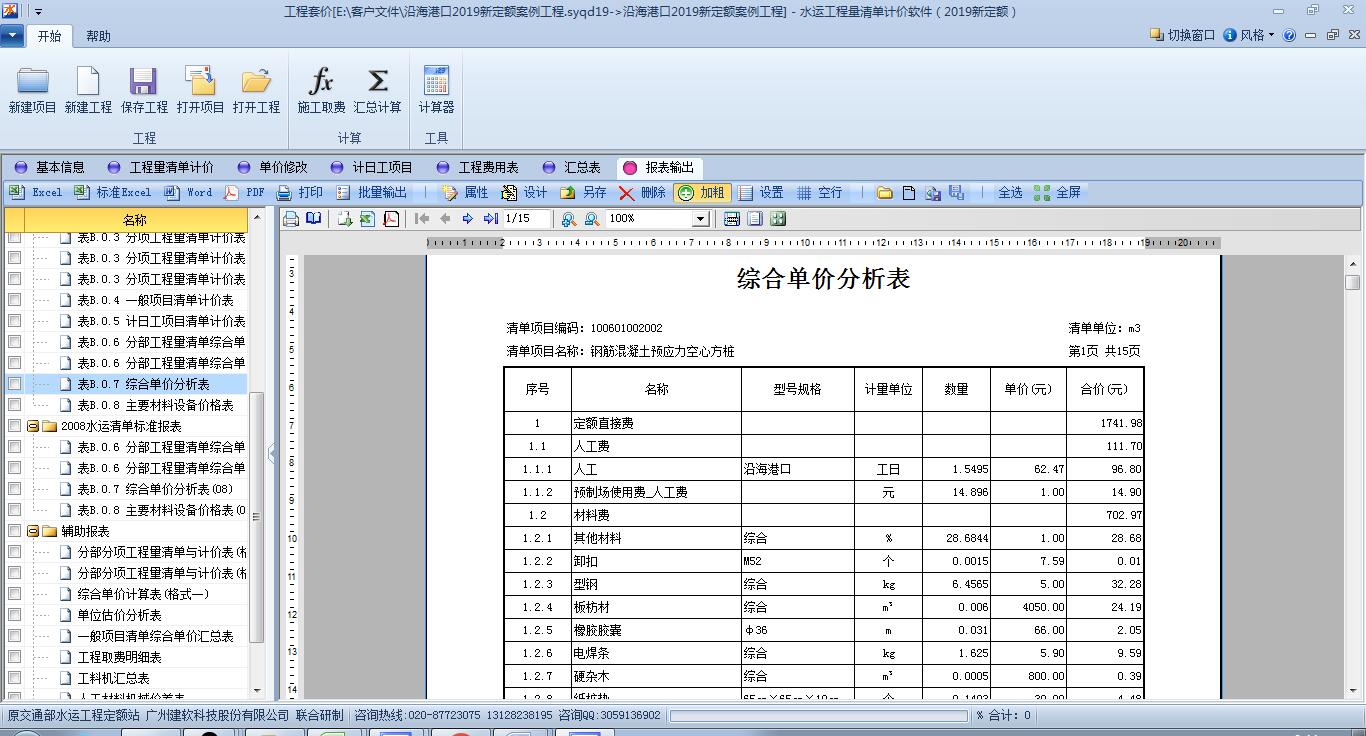This screenshot has width=1366, height=736.
Task: Switch to 全屏 full screen view
Action: point(1058,192)
